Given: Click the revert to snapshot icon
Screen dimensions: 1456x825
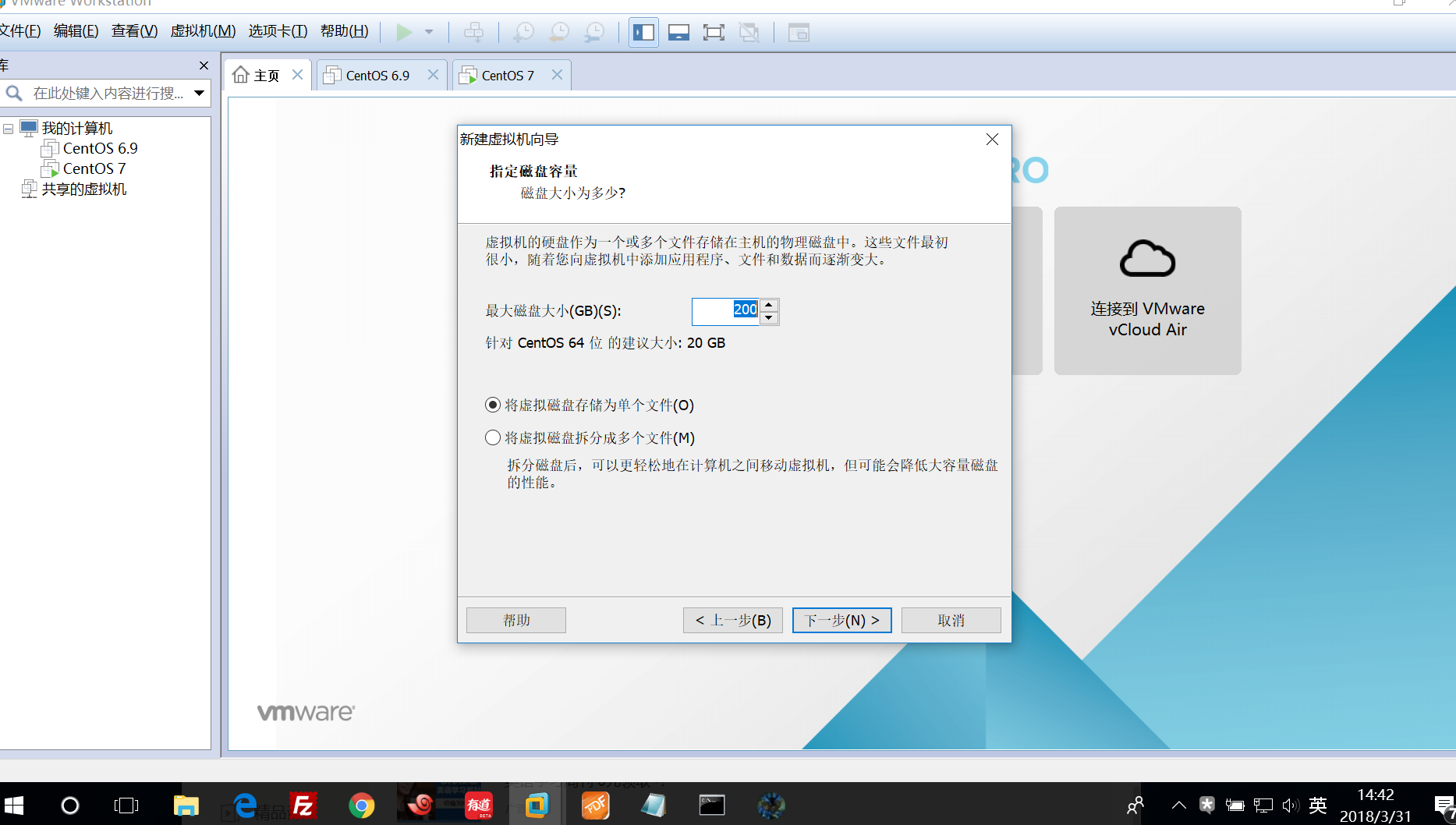Looking at the screenshot, I should click(559, 32).
